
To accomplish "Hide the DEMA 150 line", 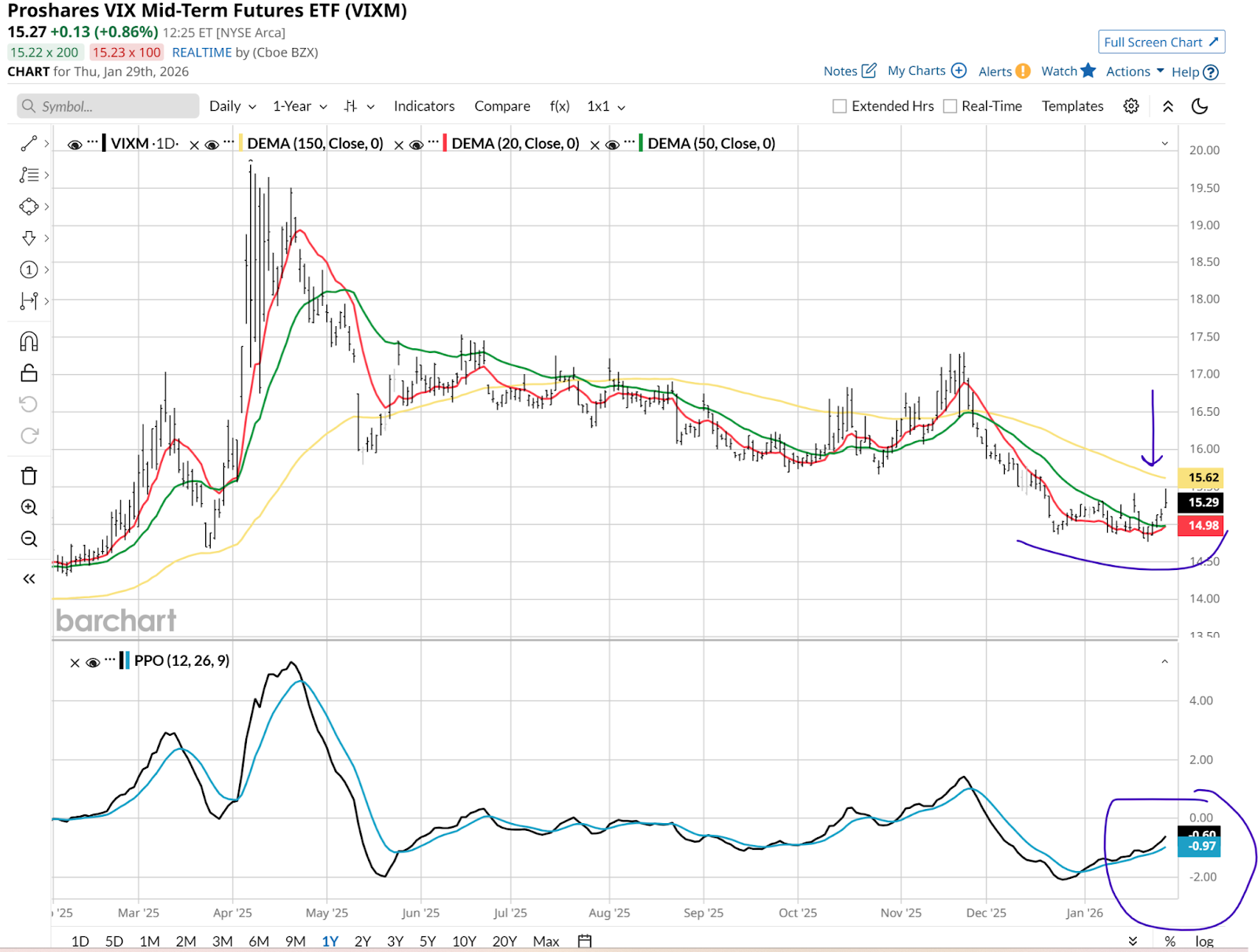I will point(212,145).
